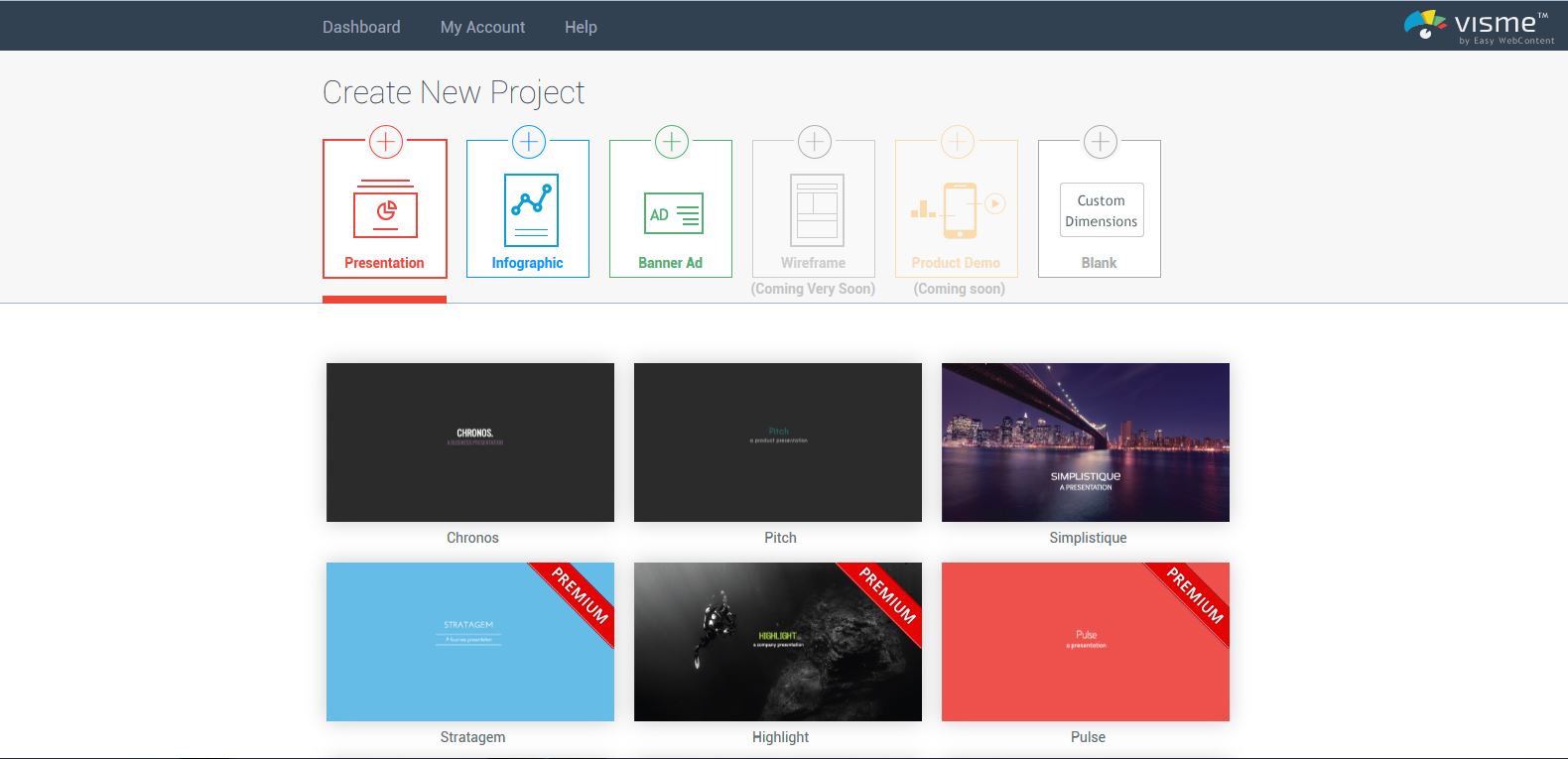This screenshot has height=759, width=1568.
Task: Open the Help menu item
Action: point(581,27)
